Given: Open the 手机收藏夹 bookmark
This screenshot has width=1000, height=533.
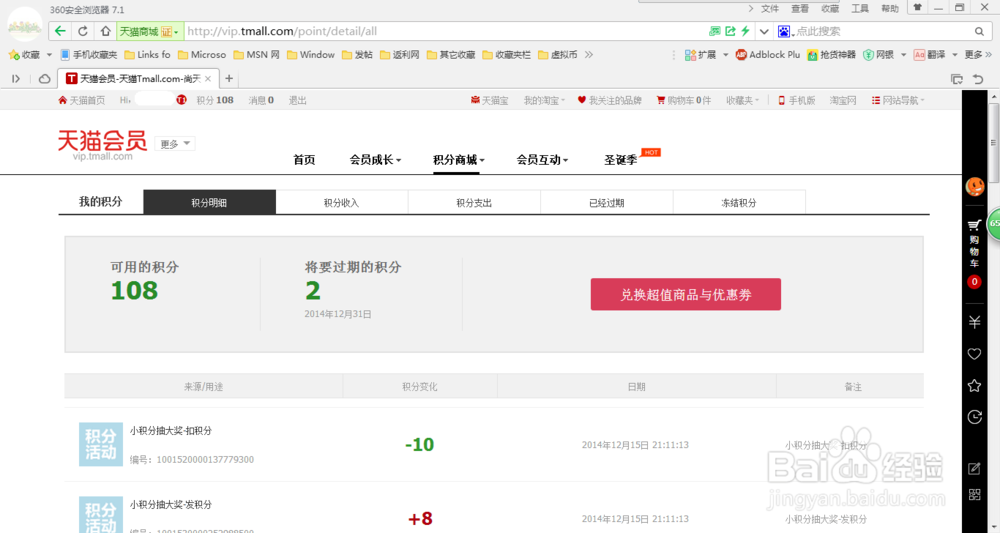Looking at the screenshot, I should 89,55.
